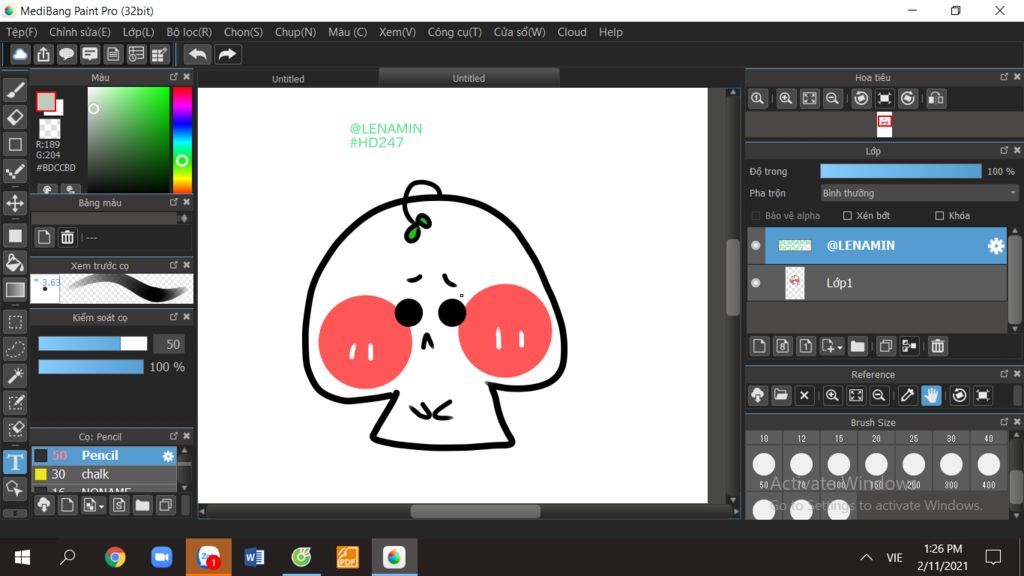This screenshot has width=1024, height=576.
Task: Select the Brush tool in left toolbar
Action: point(15,90)
